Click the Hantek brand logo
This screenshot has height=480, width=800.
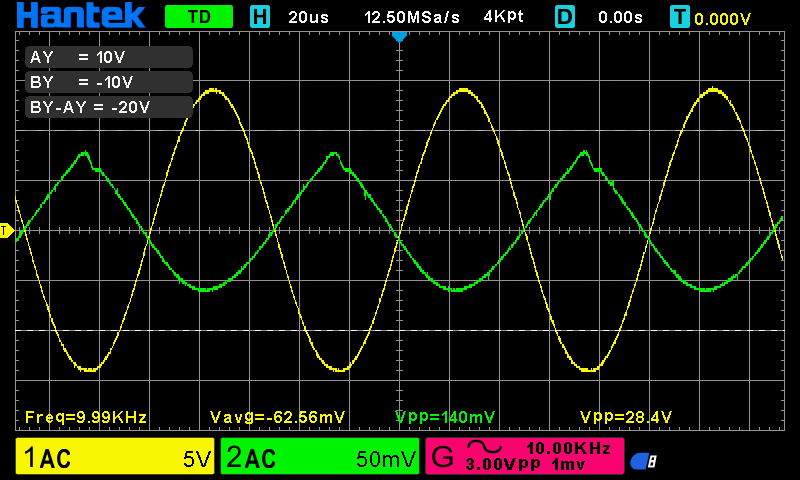click(x=81, y=16)
